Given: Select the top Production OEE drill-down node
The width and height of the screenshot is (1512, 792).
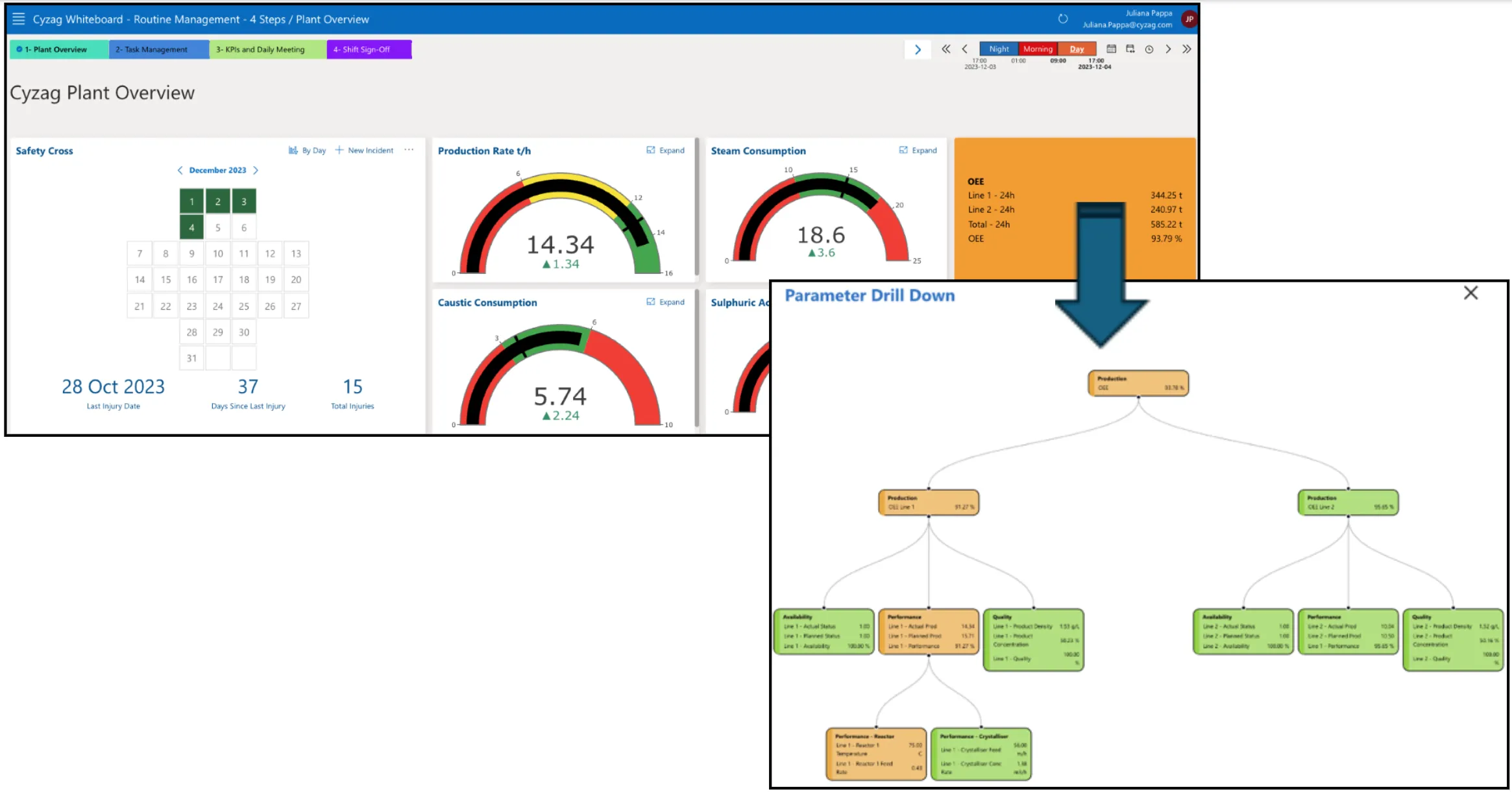Looking at the screenshot, I should pyautogui.click(x=1138, y=383).
